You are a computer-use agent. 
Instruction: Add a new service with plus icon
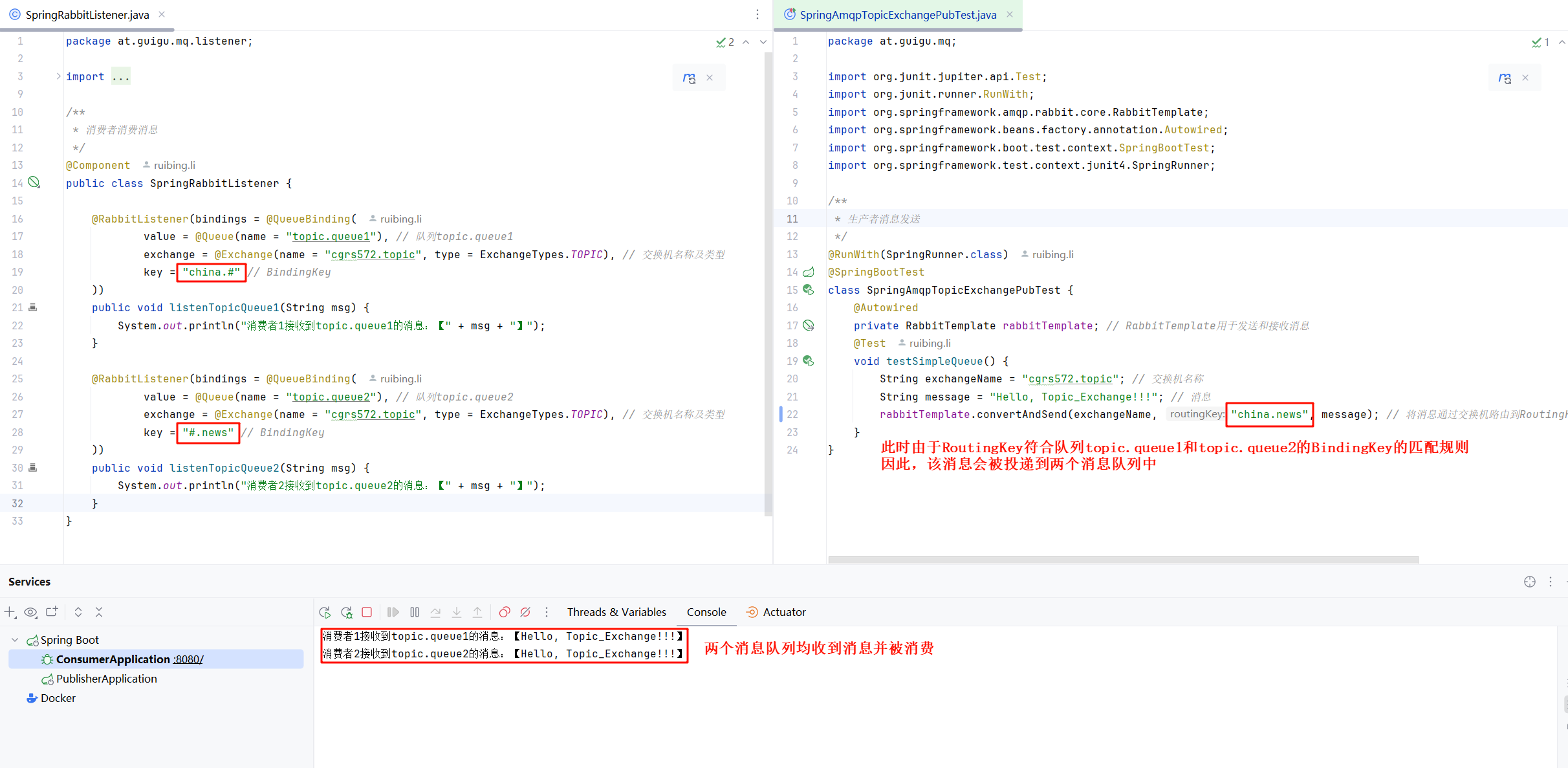(x=10, y=612)
